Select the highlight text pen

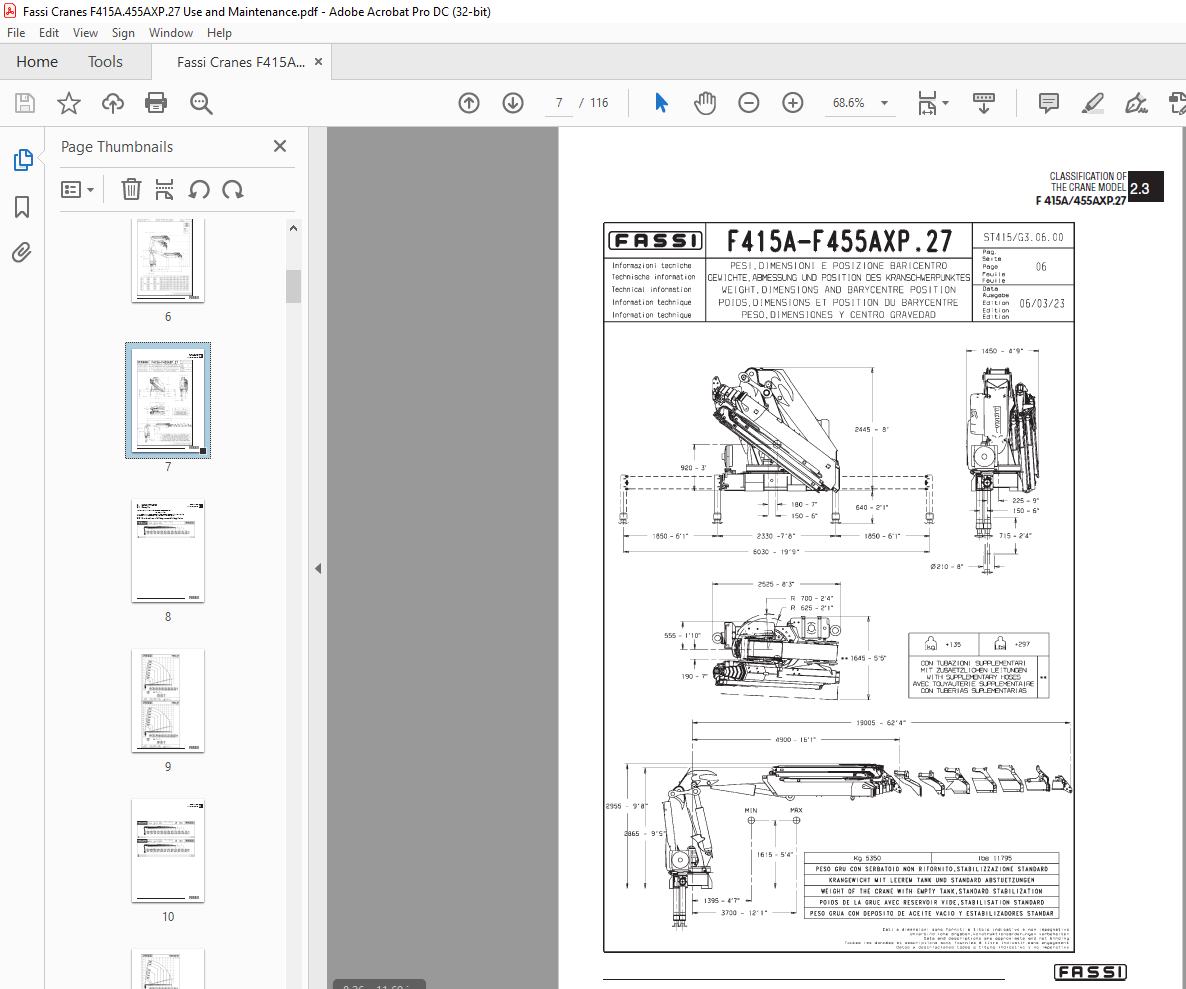tap(1092, 103)
